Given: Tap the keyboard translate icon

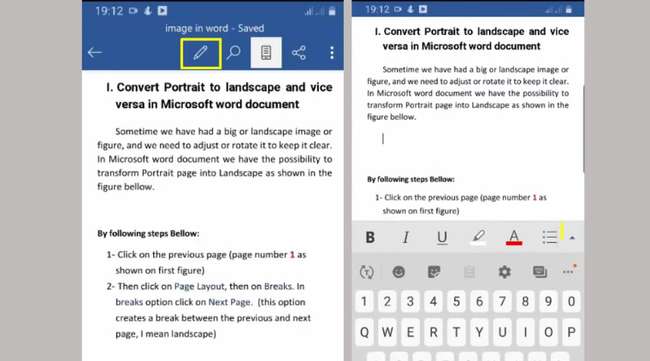Looking at the screenshot, I should (x=366, y=272).
